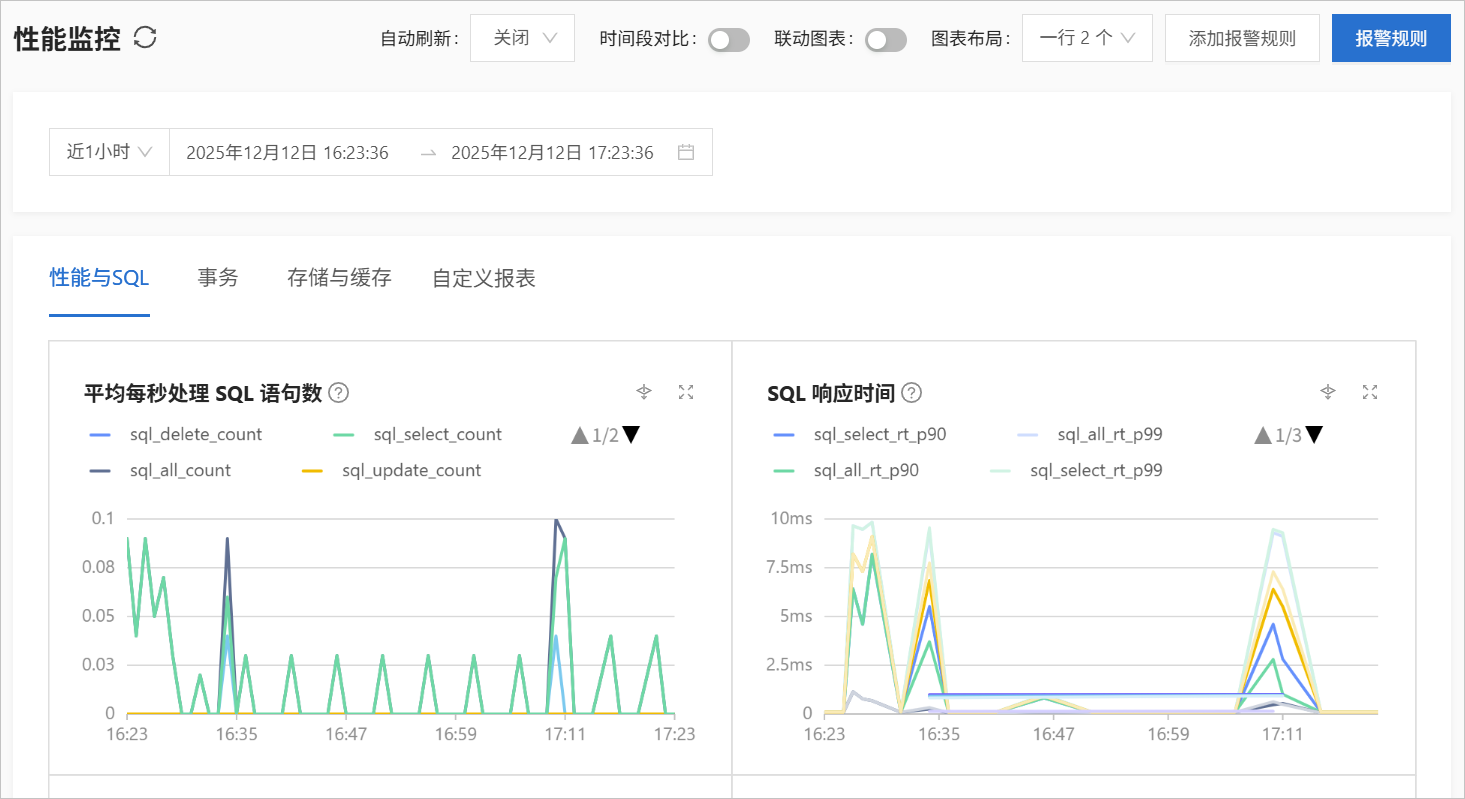Expand SQL 响应时间 chart to fullscreen
The height and width of the screenshot is (799, 1465).
coord(1370,392)
